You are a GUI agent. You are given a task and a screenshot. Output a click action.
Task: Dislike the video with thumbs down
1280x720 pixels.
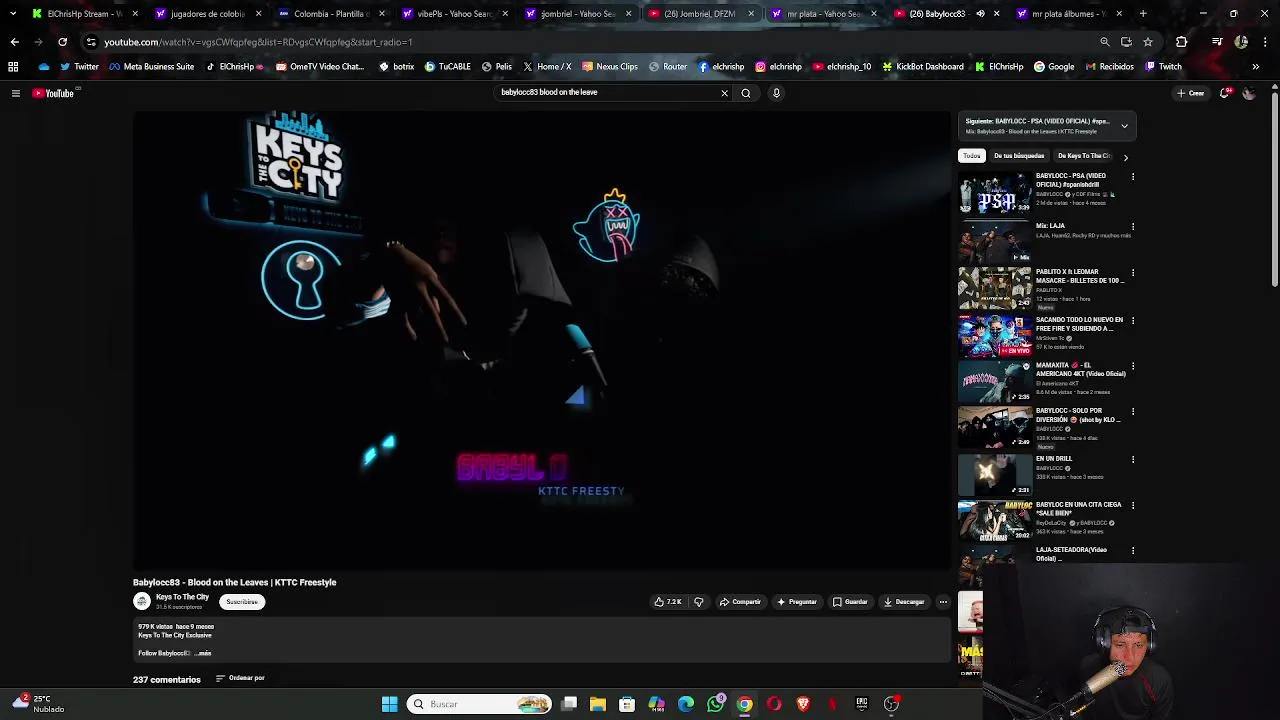pyautogui.click(x=698, y=602)
